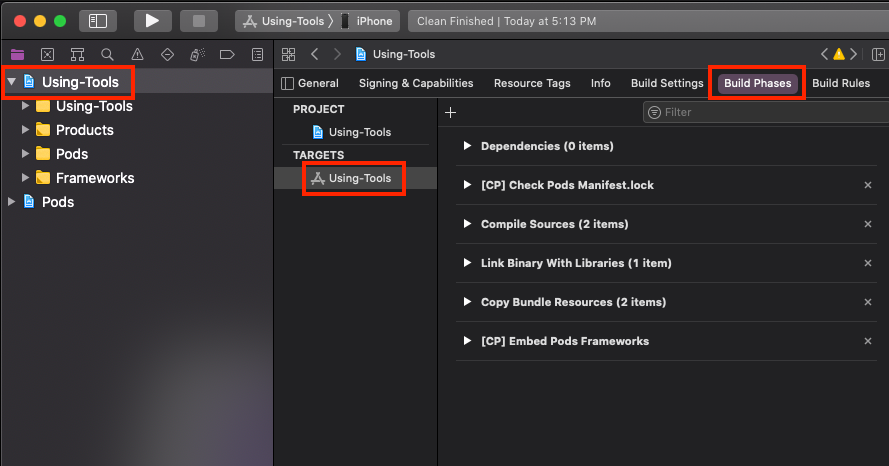The width and height of the screenshot is (889, 466).
Task: Go back with the left chevron
Action: (315, 54)
